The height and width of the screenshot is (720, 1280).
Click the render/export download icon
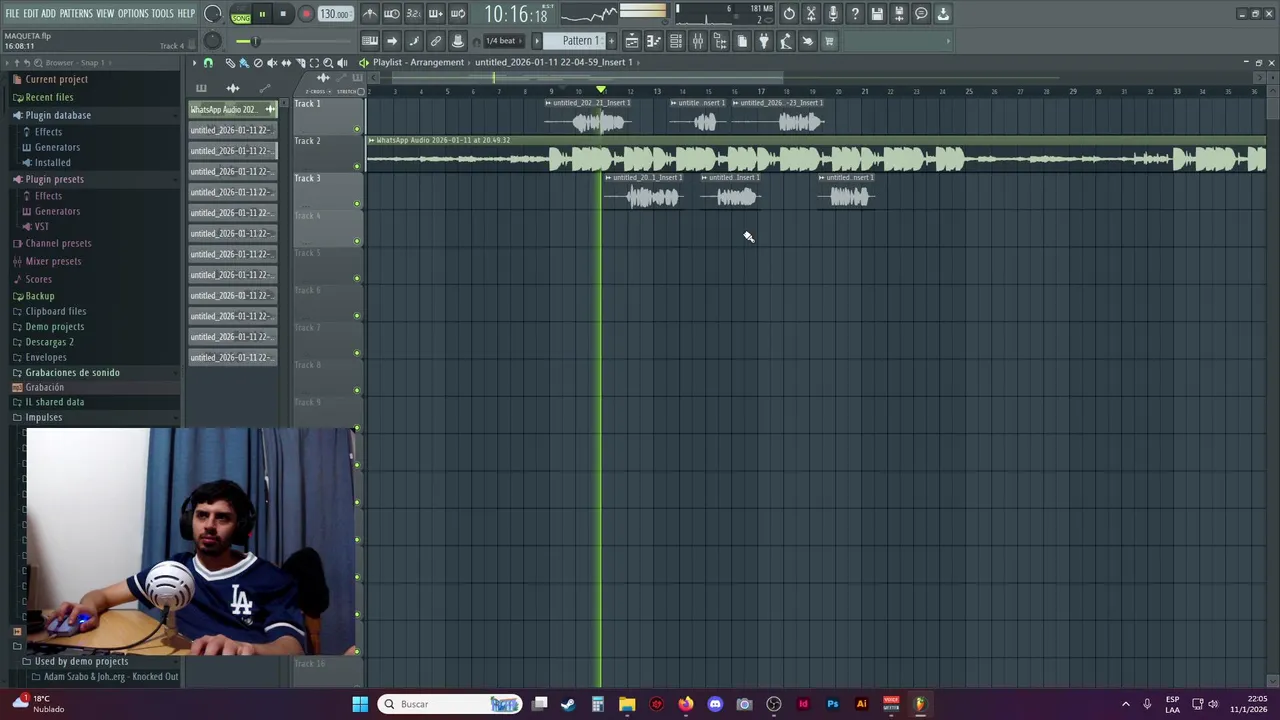943,14
